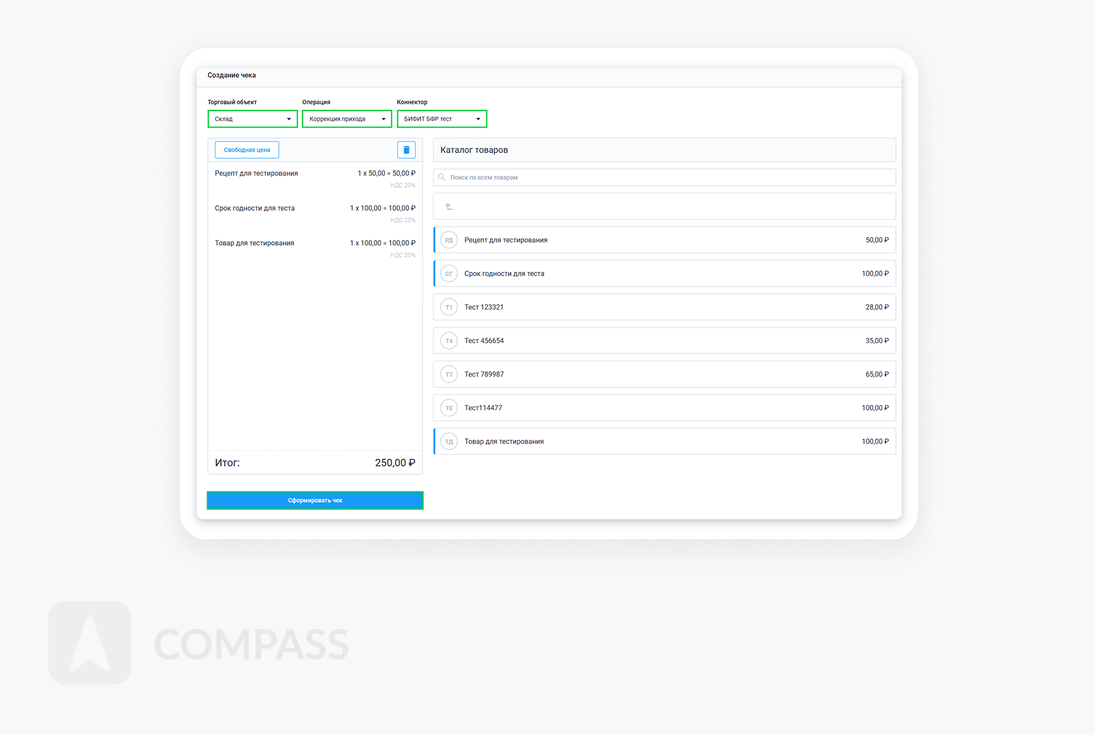Click the Т4 round icon
Screen dimensions: 1095x735
(x=449, y=341)
